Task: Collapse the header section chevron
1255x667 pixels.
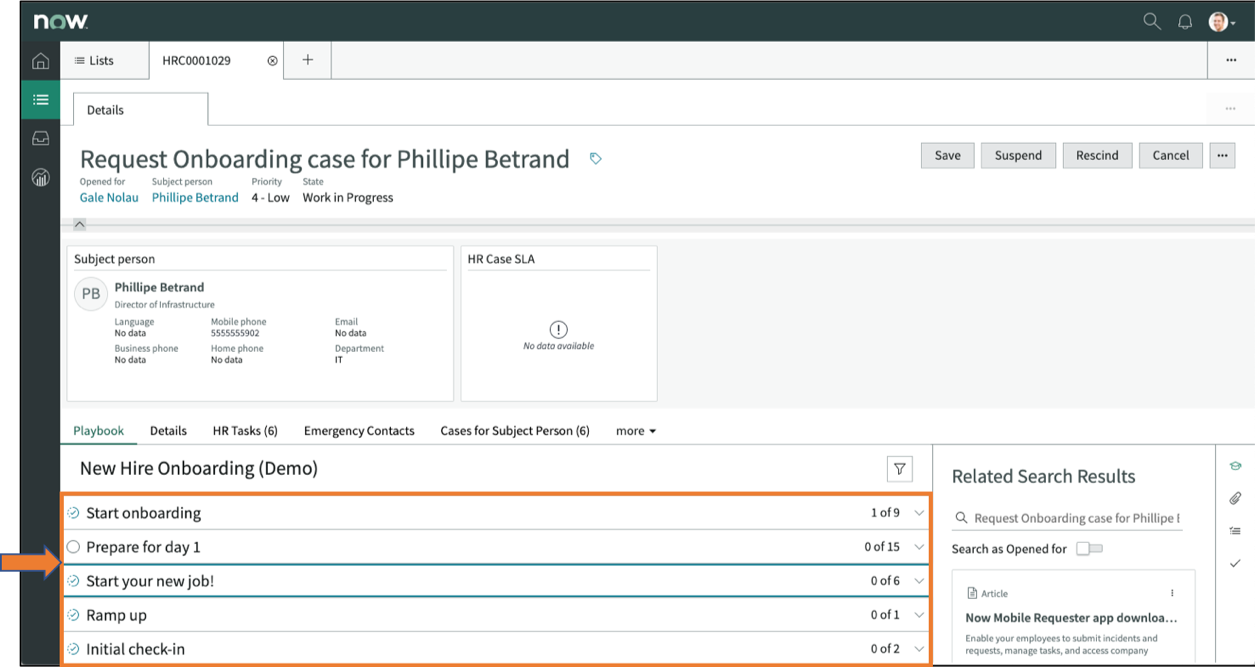Action: [80, 225]
